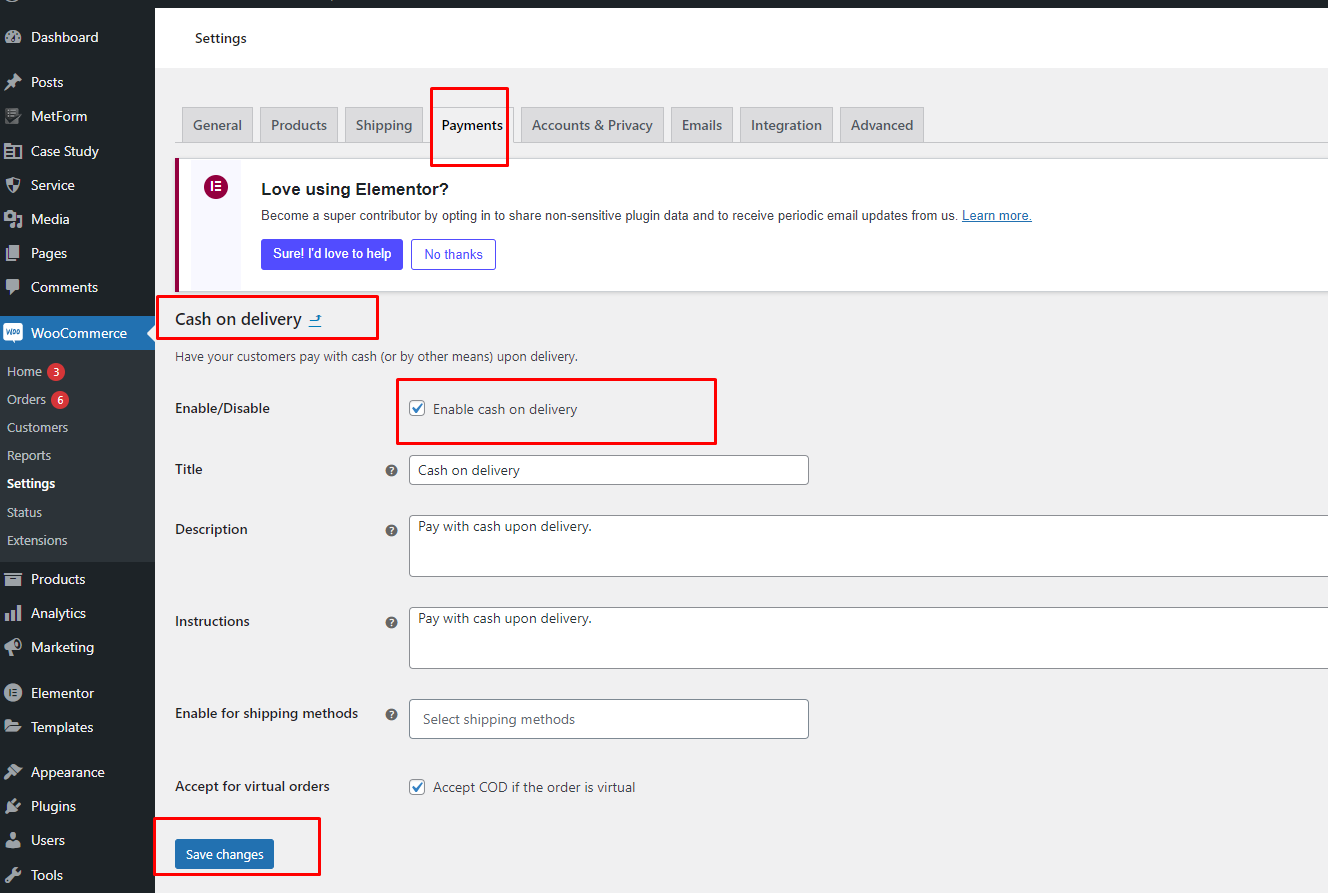Follow the Learn more link
The height and width of the screenshot is (893, 1328).
tap(996, 216)
